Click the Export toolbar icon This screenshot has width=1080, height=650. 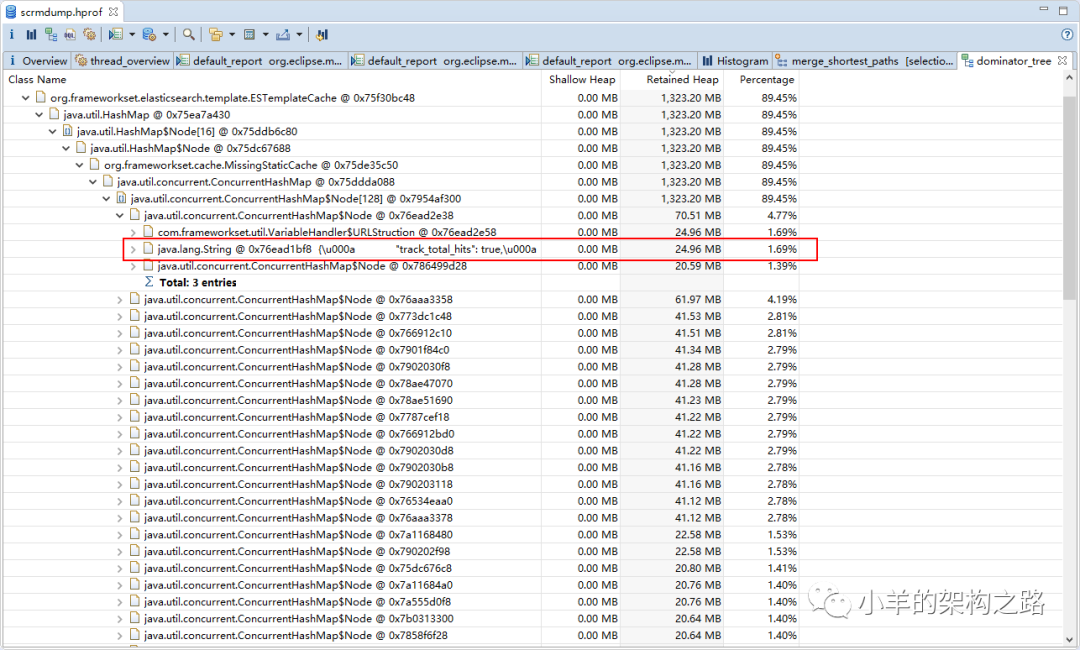(x=282, y=34)
